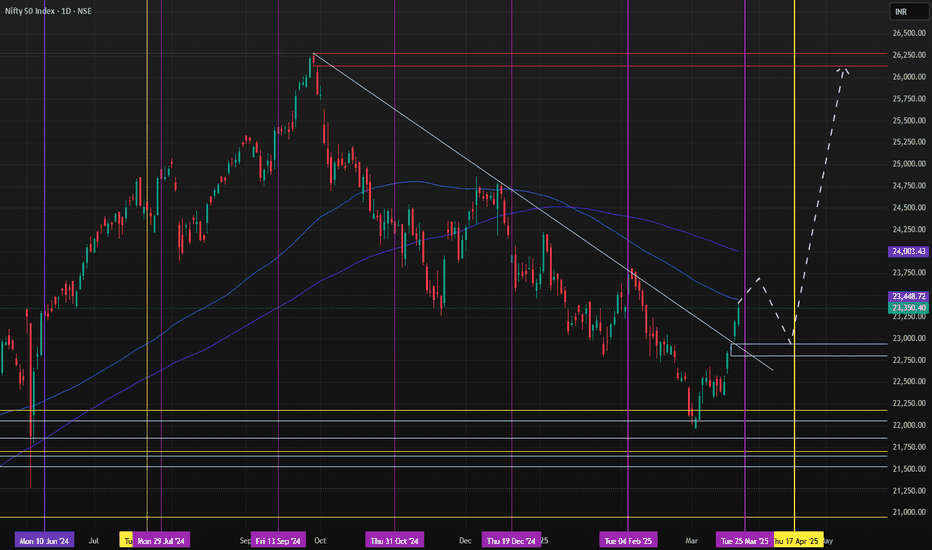Select the Thu 31 Oct '24 date label

click(395, 540)
